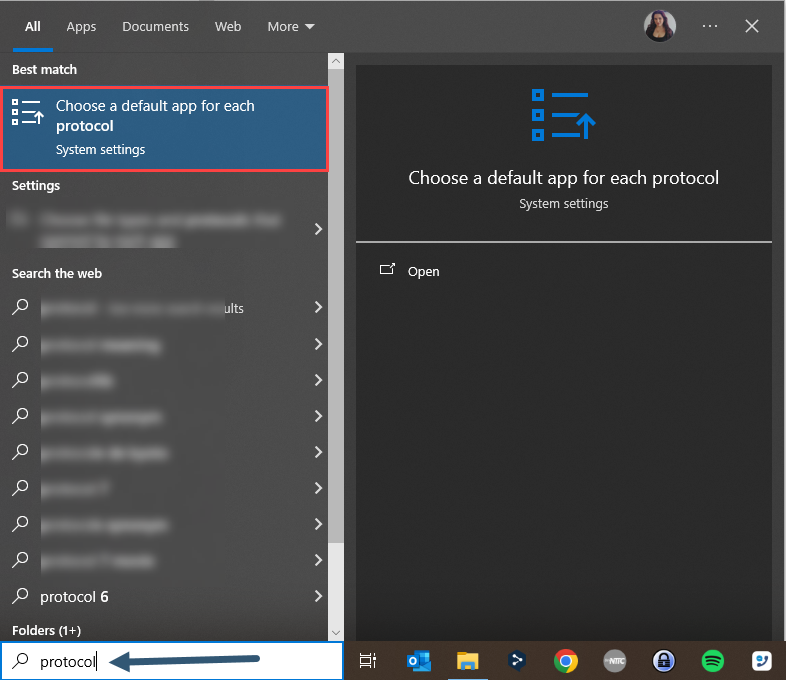Screen dimensions: 786x680
Task: Switch to the Documents tab
Action: [x=155, y=27]
